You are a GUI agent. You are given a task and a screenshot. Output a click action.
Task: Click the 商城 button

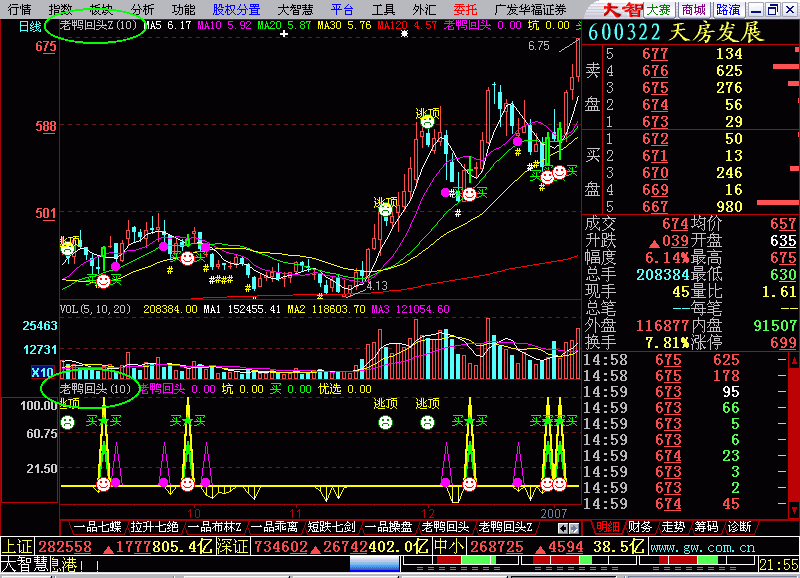coord(694,9)
